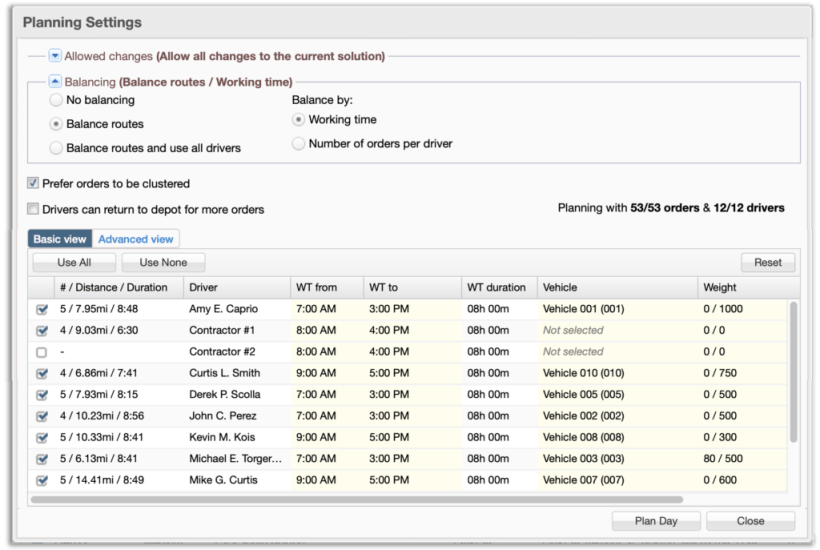Collapse the Balancing section arrow
820x550 pixels.
click(56, 82)
